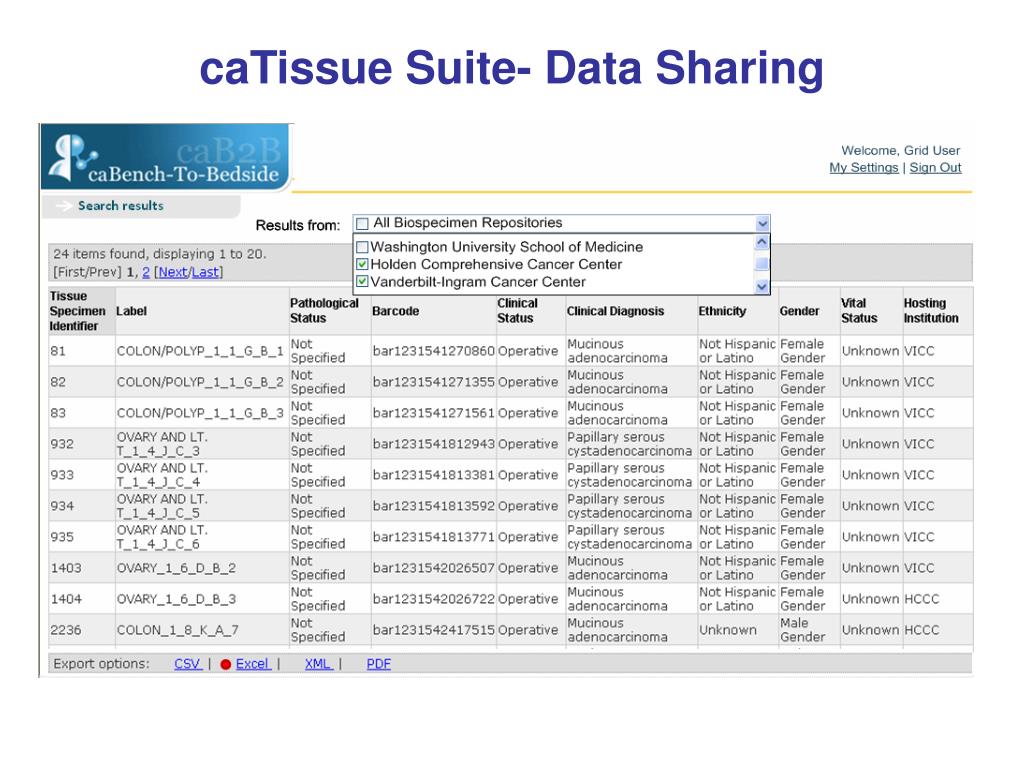The image size is (1024, 768).
Task: Click Welcome, Grid User text
Action: point(901,150)
